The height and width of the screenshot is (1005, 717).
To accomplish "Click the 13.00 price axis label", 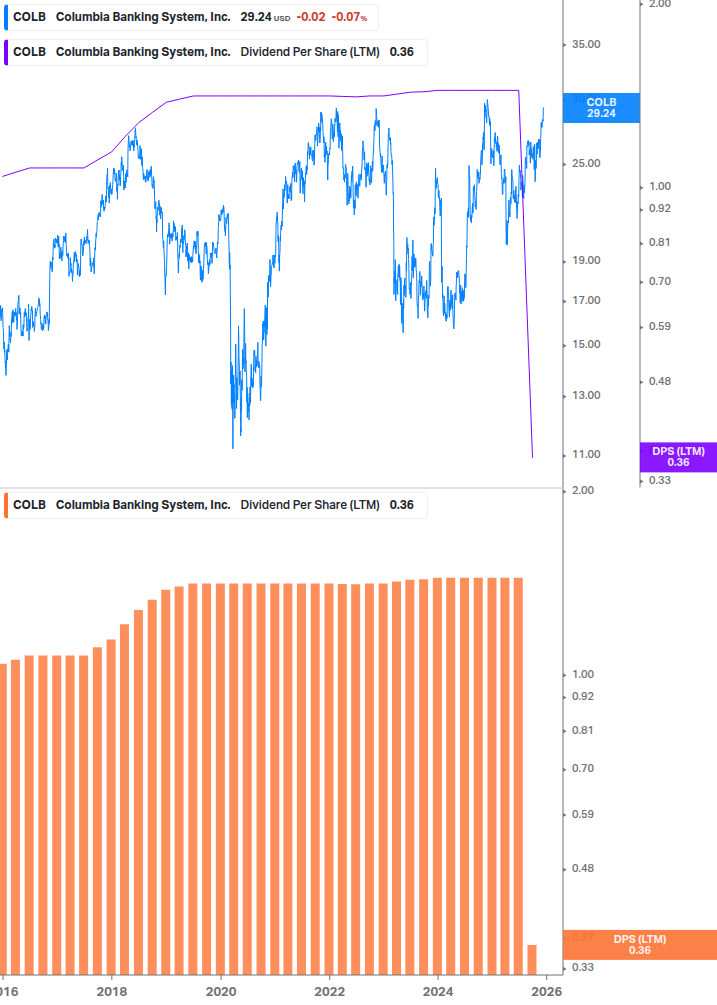I will (x=586, y=395).
